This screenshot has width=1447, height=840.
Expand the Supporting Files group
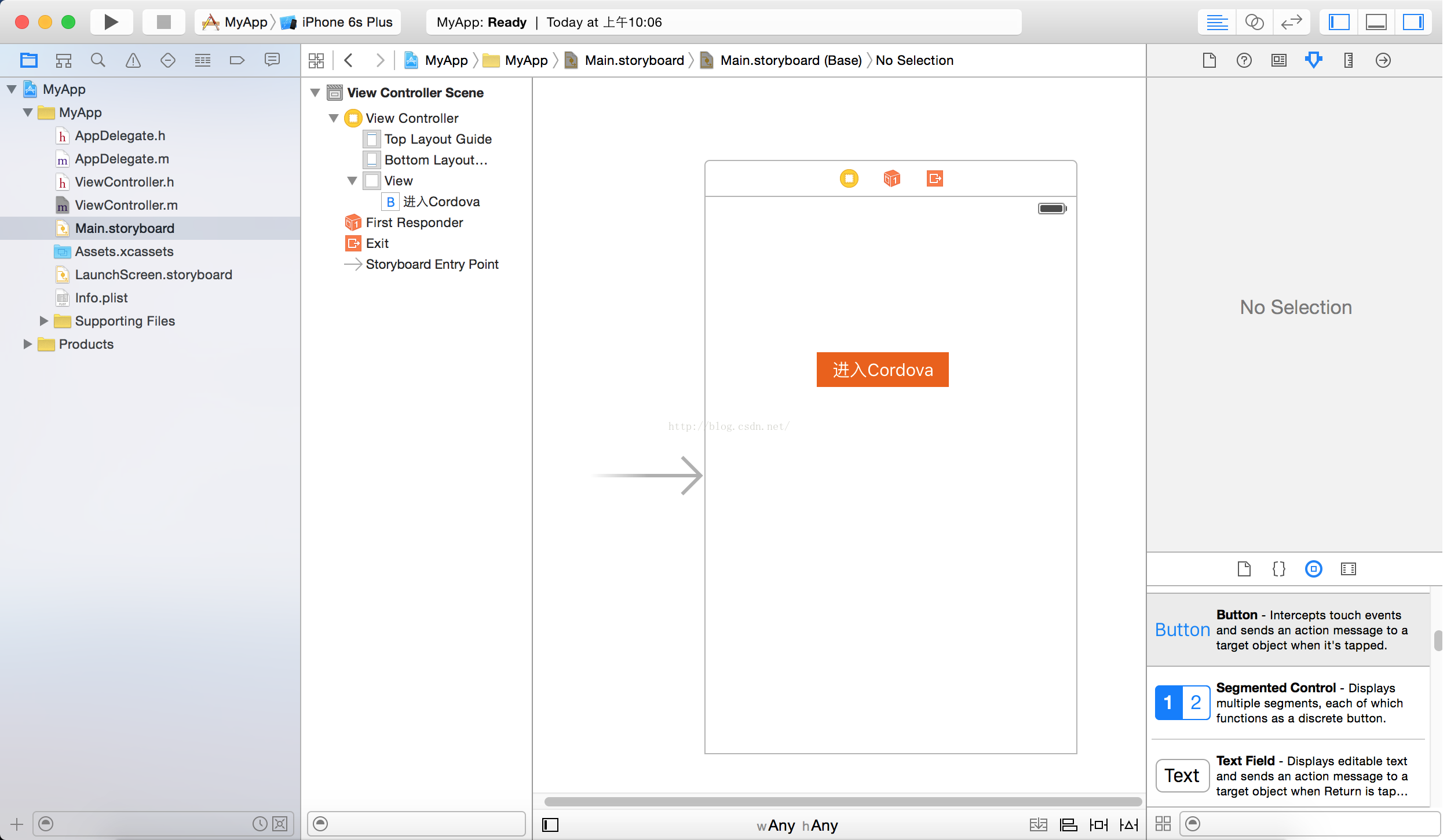pos(43,321)
